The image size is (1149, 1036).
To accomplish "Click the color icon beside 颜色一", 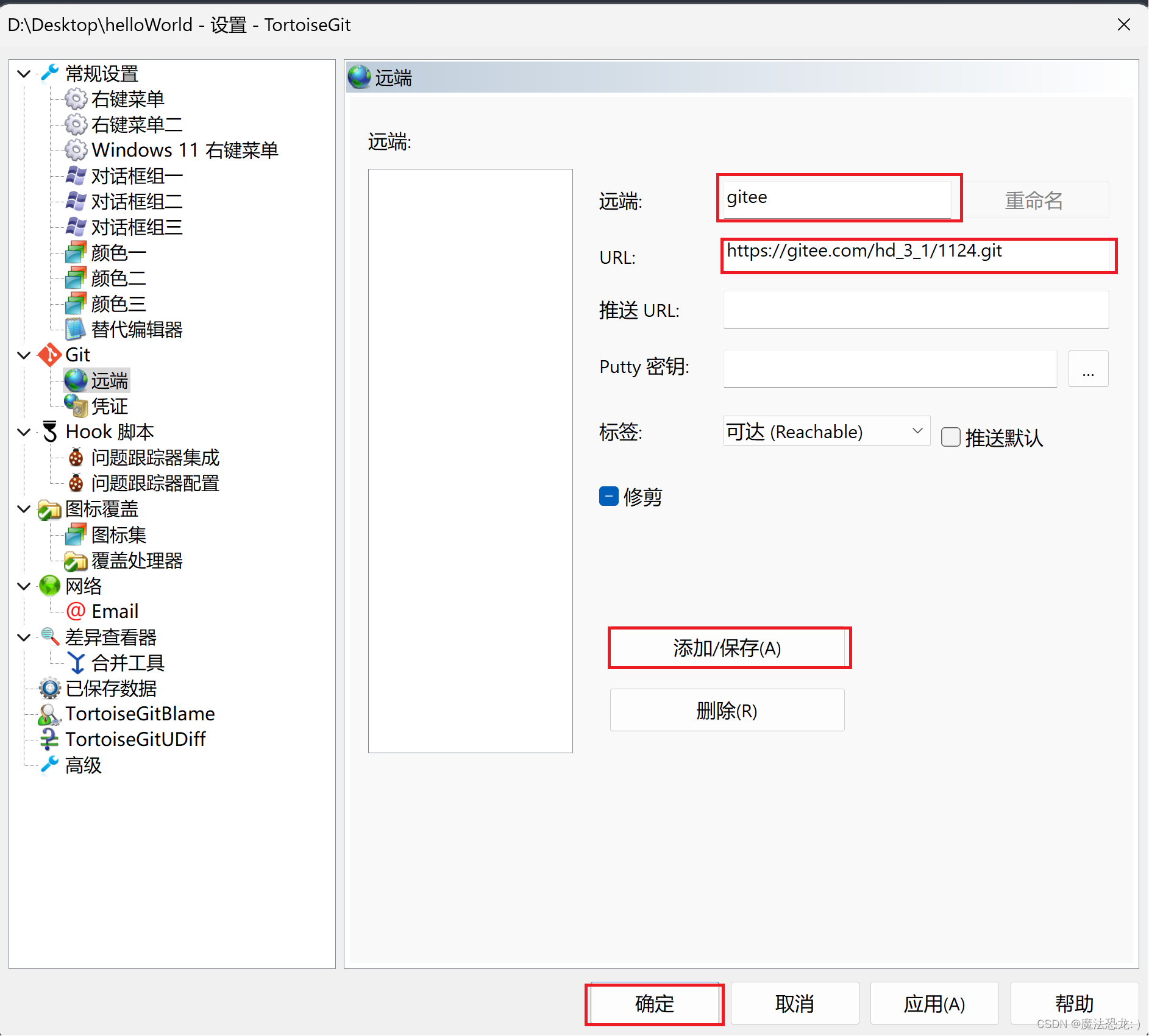I will 76,252.
